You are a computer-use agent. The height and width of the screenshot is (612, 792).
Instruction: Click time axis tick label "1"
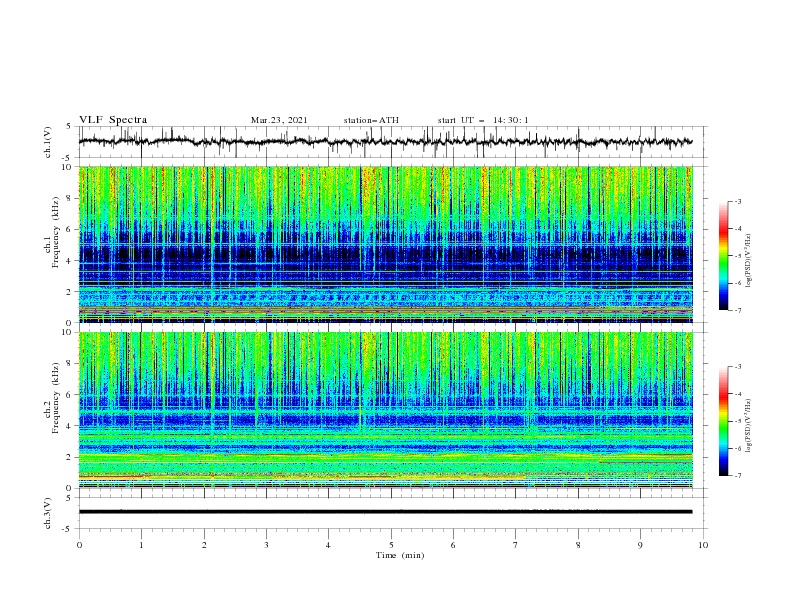(142, 545)
